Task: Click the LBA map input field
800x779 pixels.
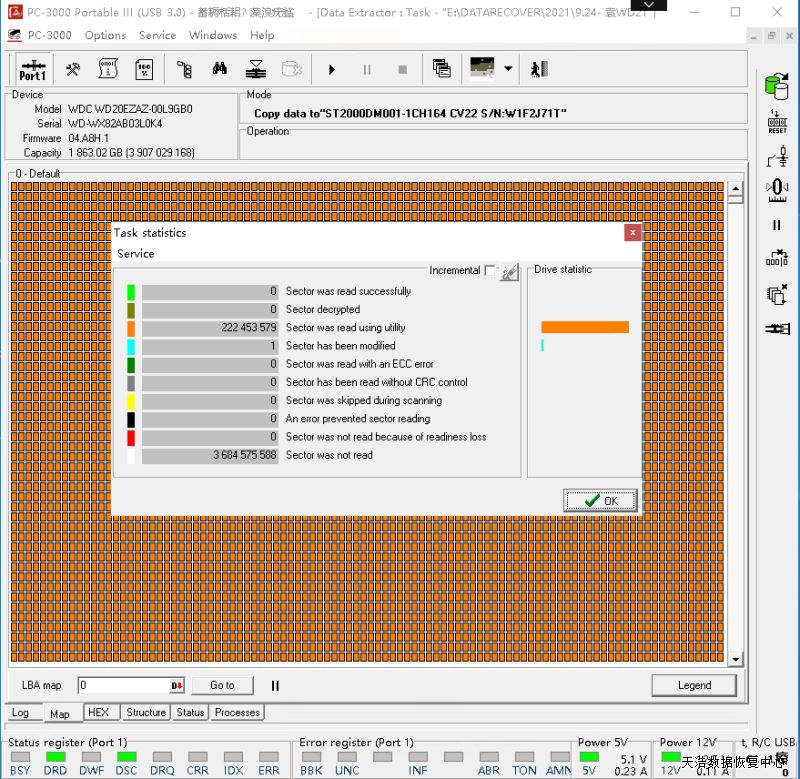Action: click(x=123, y=685)
